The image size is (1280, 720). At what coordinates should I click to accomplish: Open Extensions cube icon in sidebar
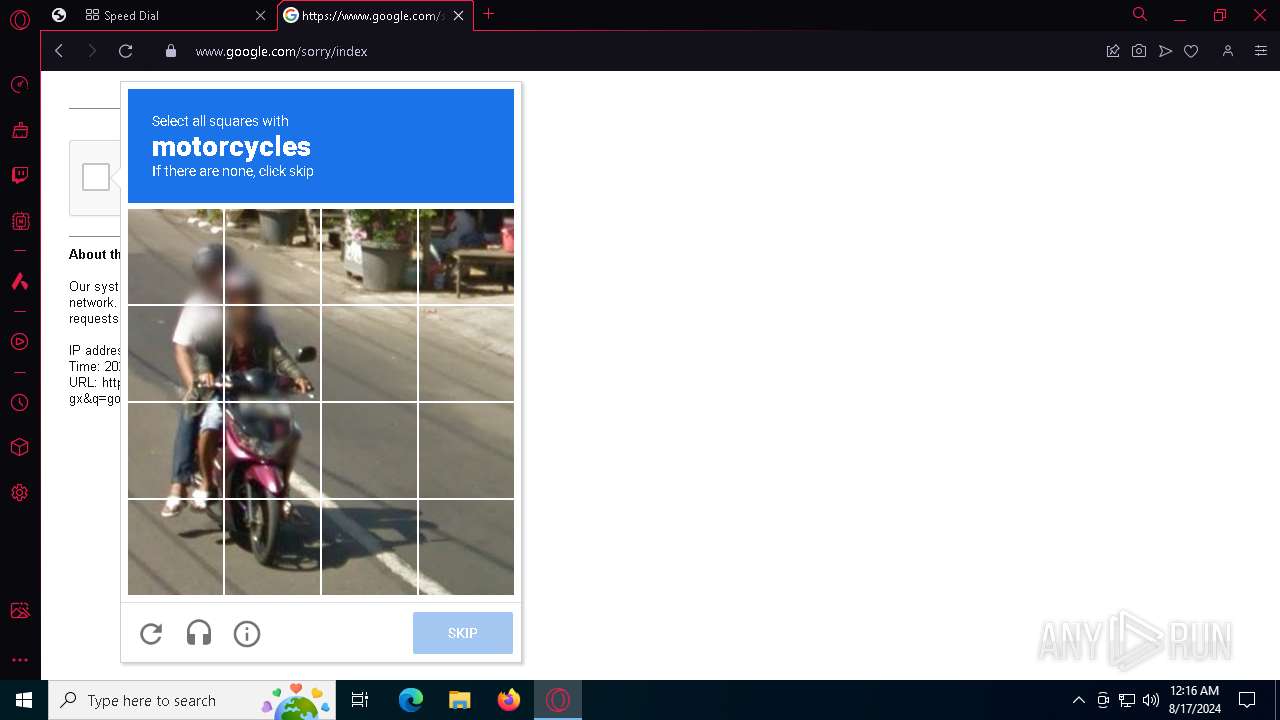point(19,447)
